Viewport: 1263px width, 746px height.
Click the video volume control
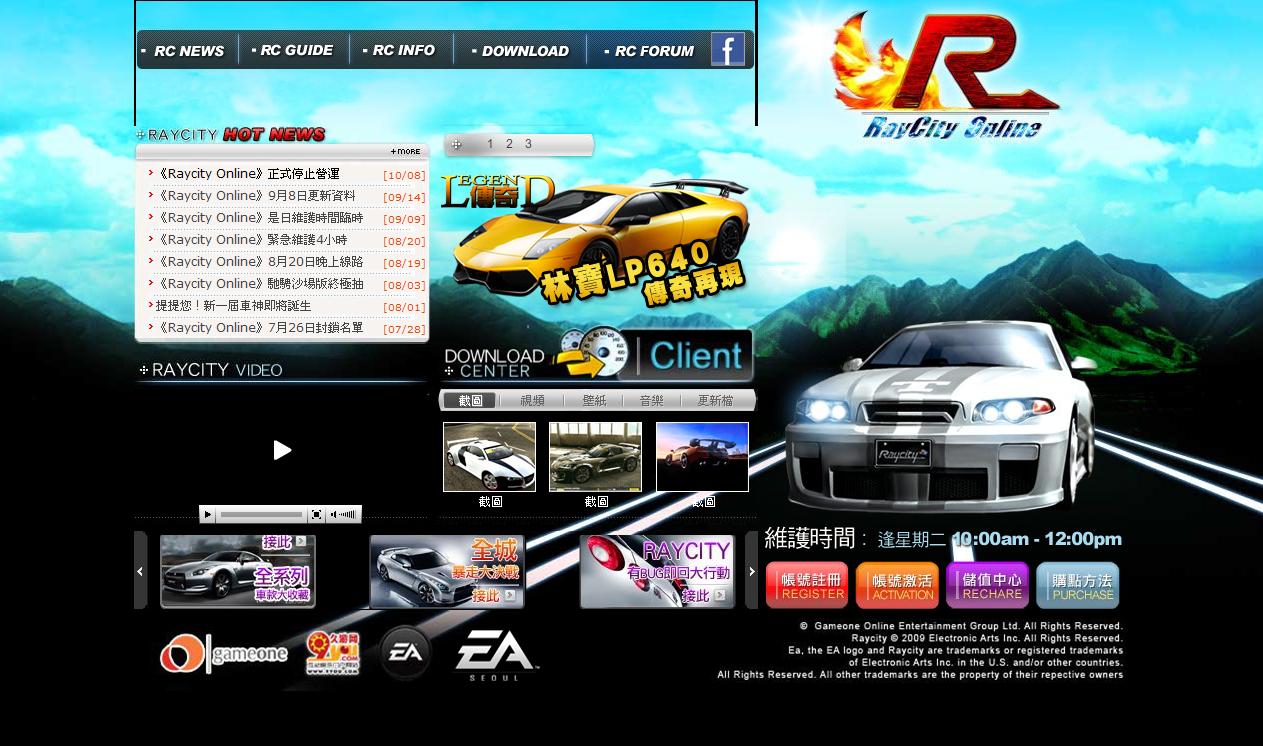(x=343, y=514)
